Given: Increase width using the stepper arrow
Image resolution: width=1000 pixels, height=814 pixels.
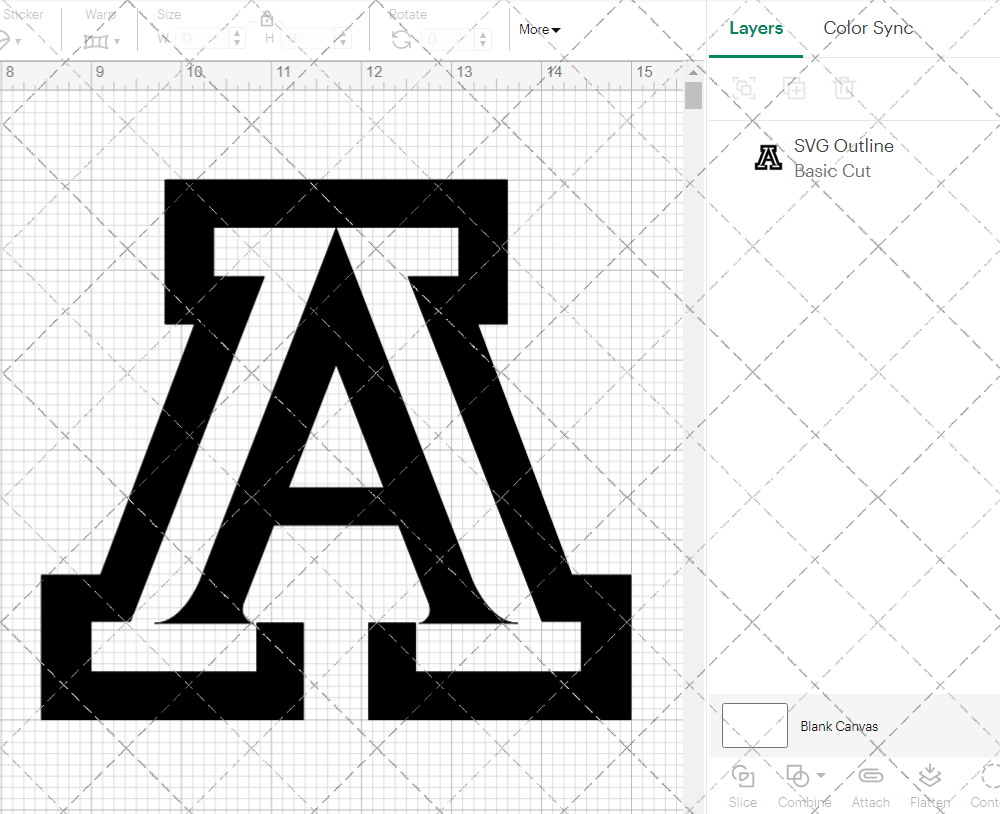Looking at the screenshot, I should pyautogui.click(x=237, y=31).
